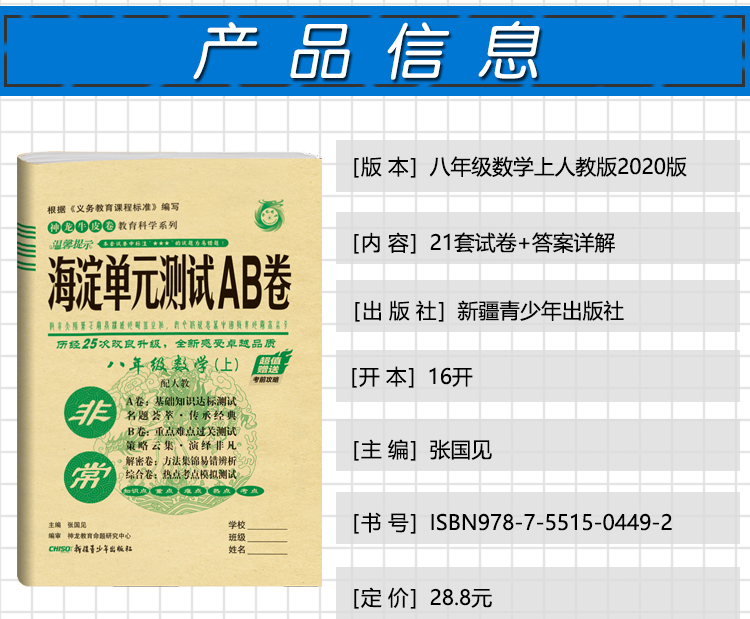The width and height of the screenshot is (750, 619).
Task: Click the 考点 green pill tag
Action: tap(250, 491)
